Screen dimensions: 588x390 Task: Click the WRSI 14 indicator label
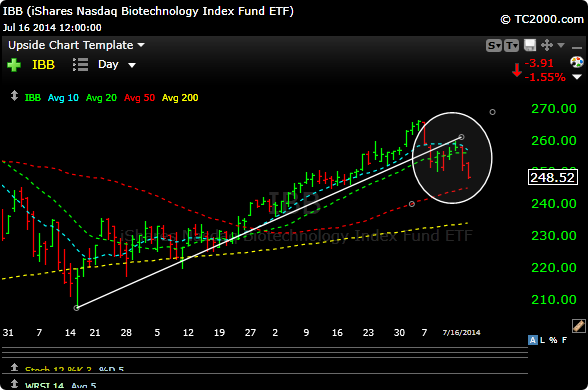point(44,386)
